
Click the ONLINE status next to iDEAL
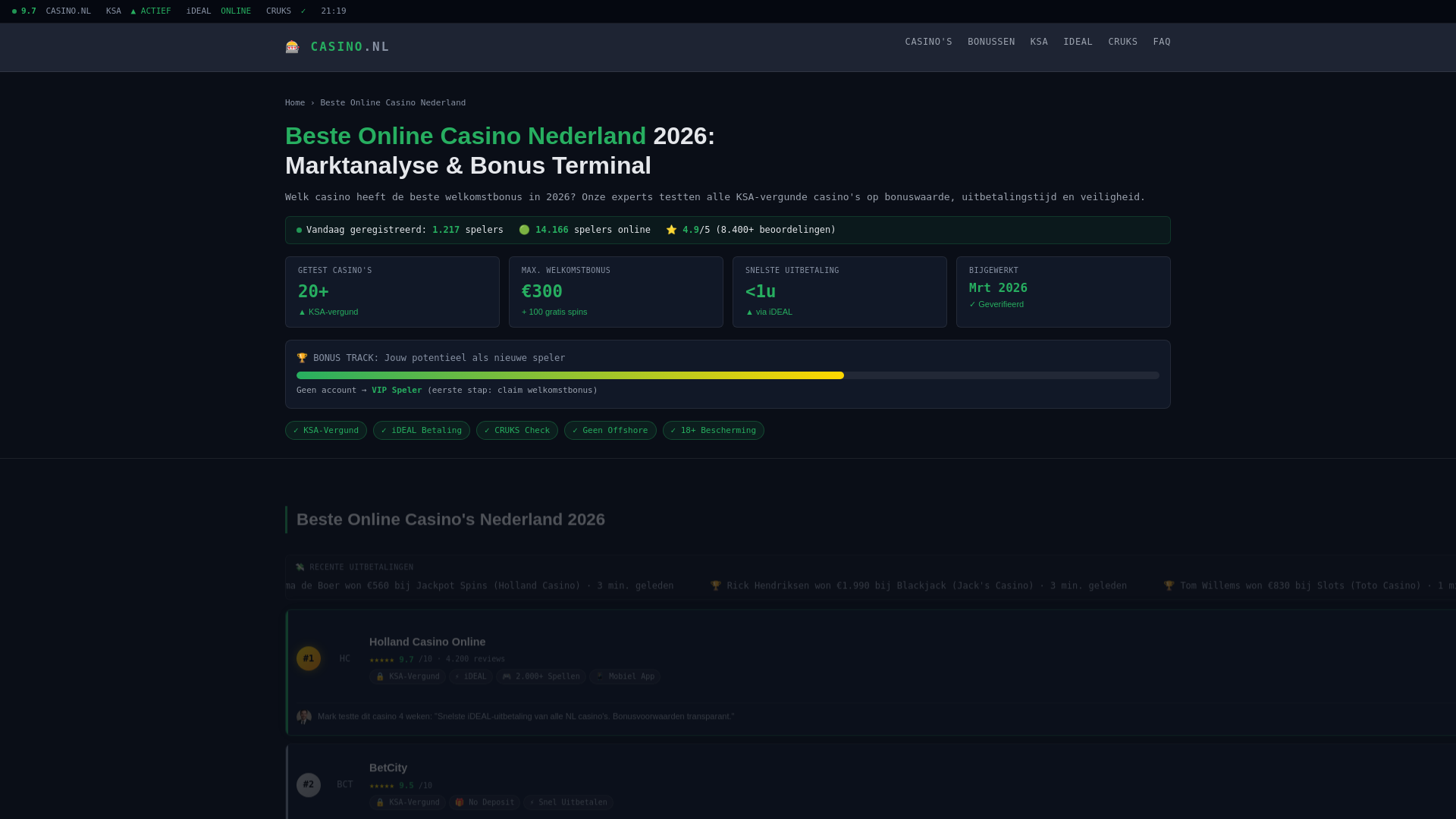point(236,11)
